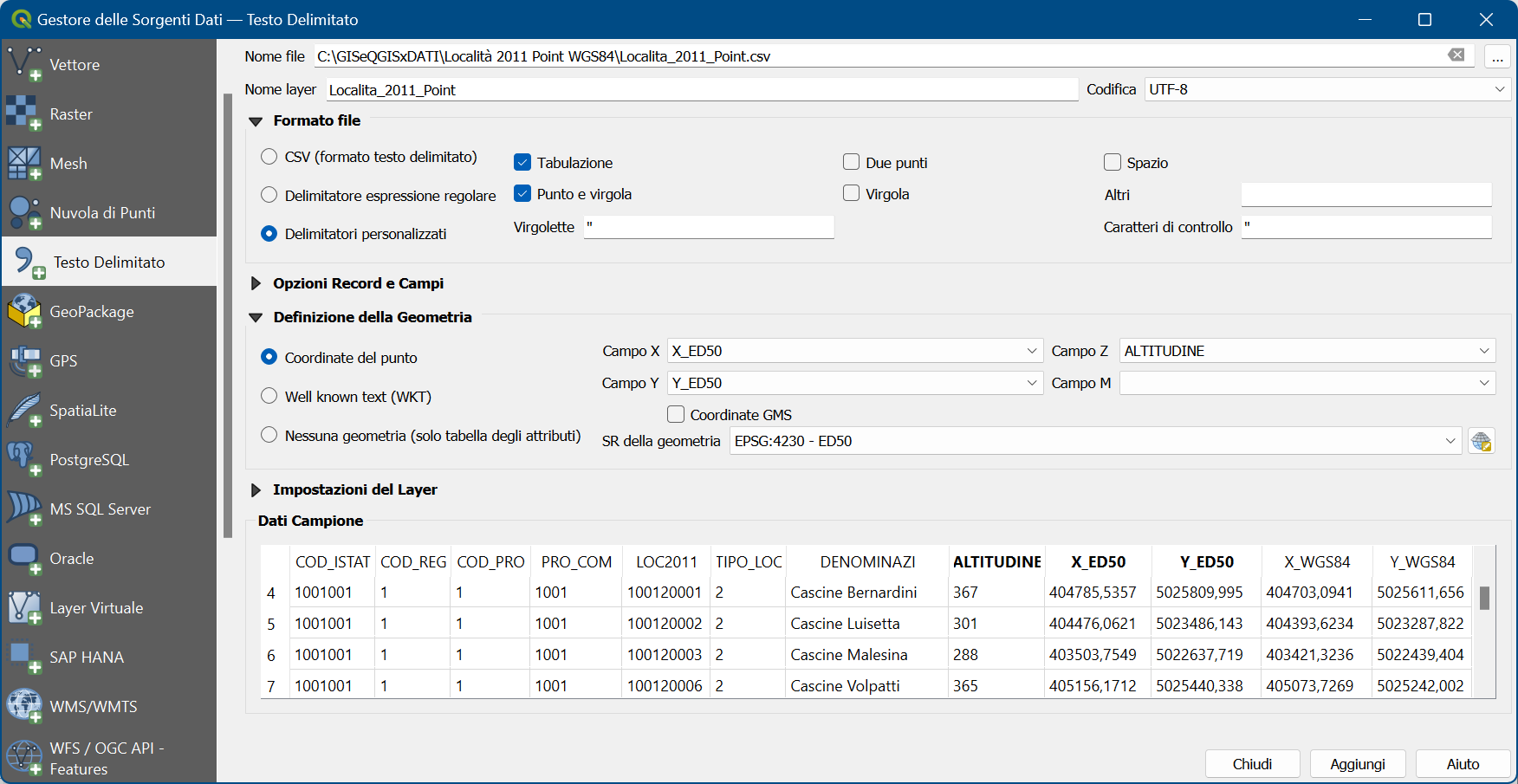Click the Aiuto button

(x=1463, y=764)
